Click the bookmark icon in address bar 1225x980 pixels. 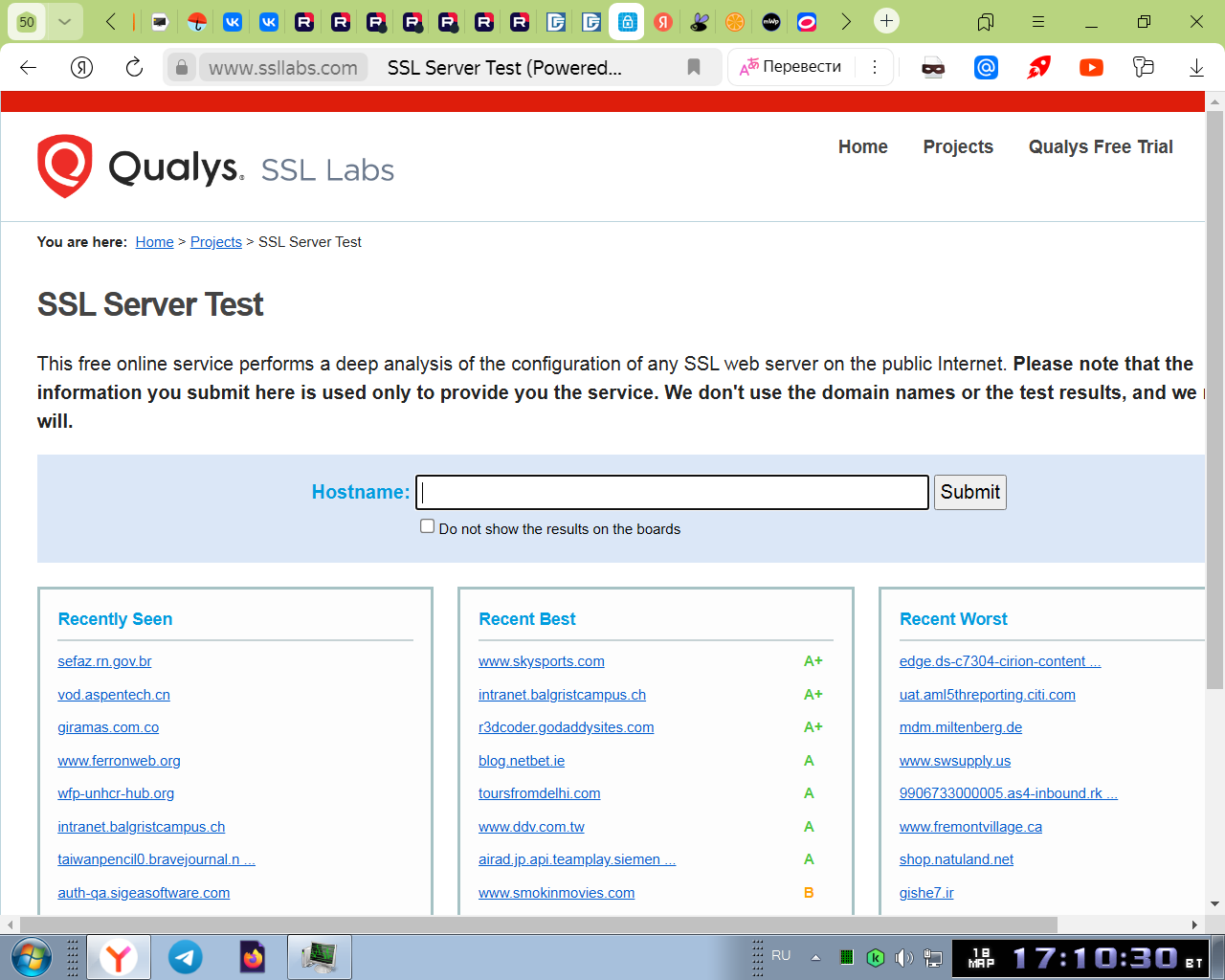tap(694, 67)
